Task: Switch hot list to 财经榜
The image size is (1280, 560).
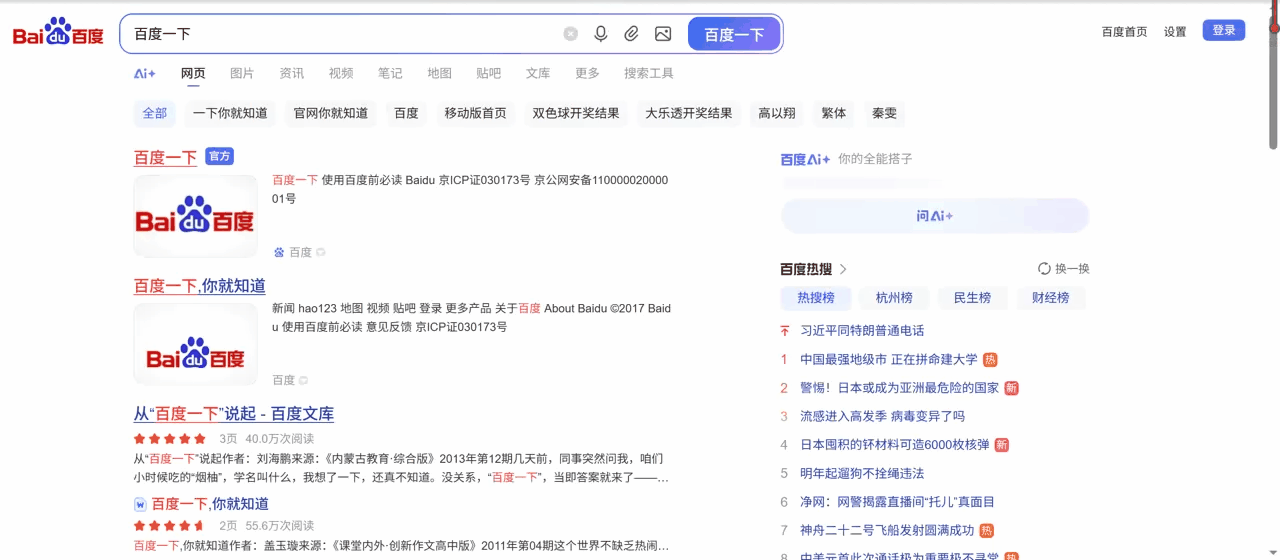Action: [x=1051, y=298]
